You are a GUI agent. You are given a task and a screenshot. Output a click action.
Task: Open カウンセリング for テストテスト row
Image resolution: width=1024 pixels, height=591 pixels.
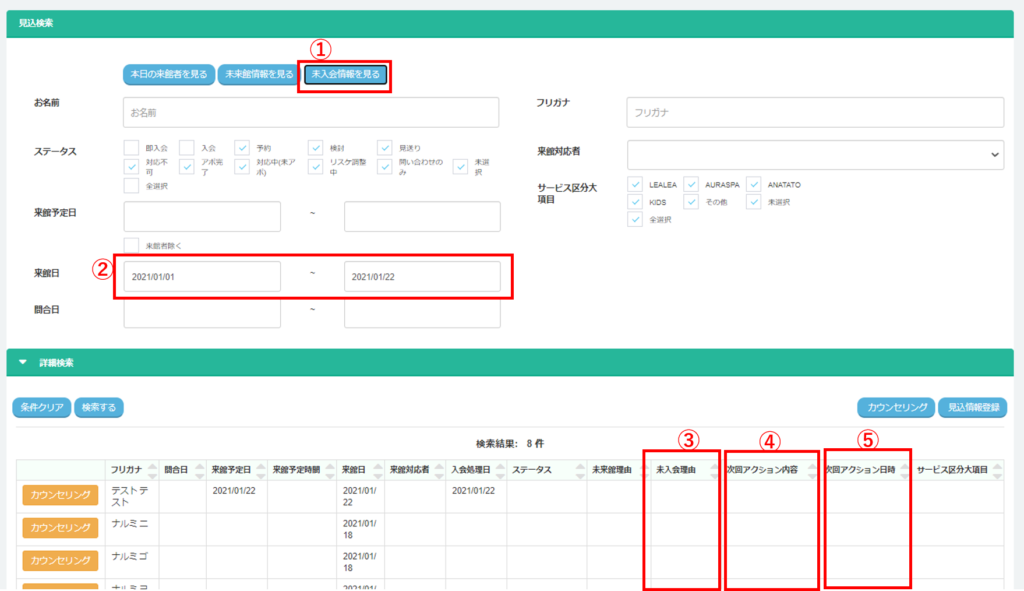coord(59,495)
